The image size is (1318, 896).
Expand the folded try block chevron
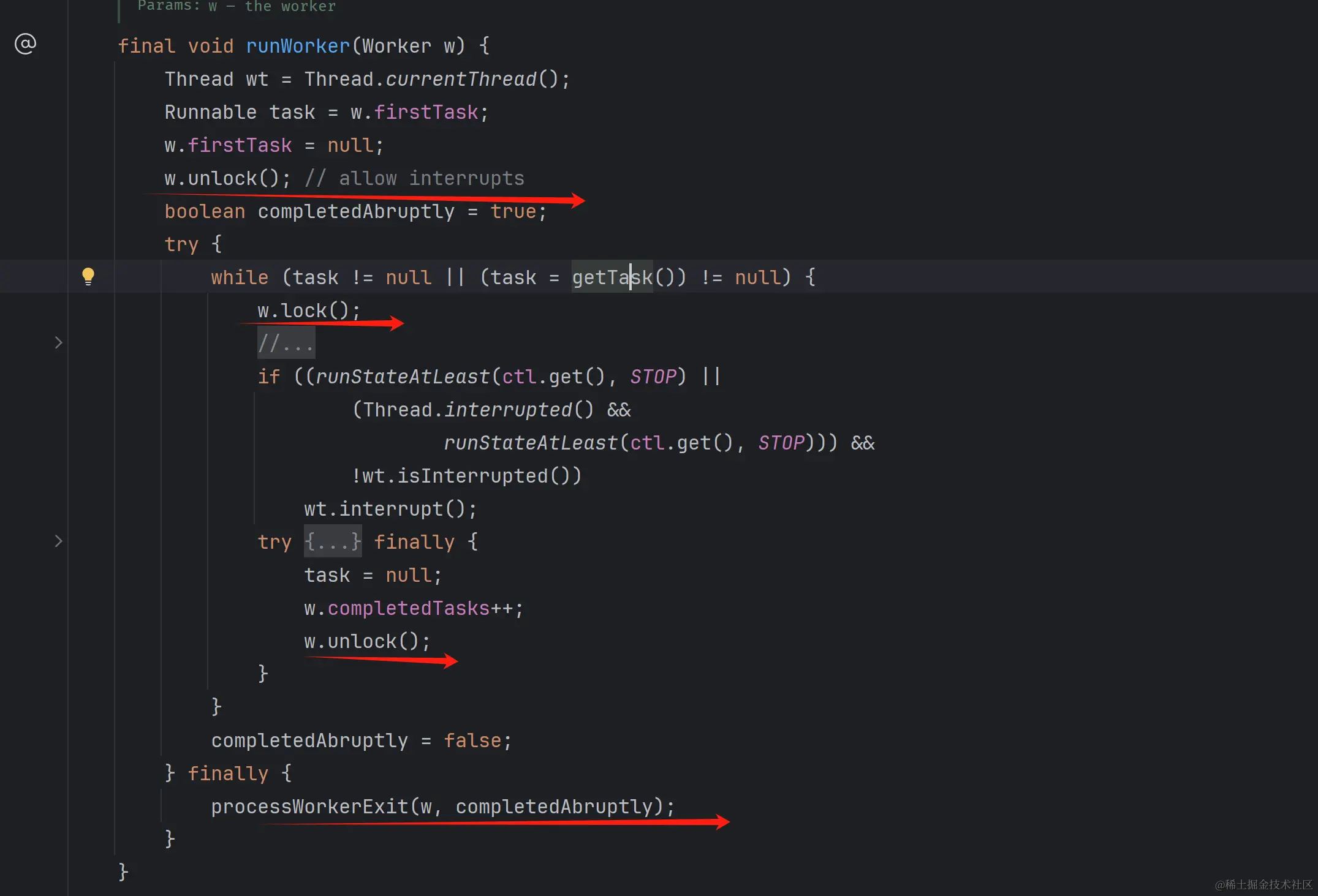tap(58, 541)
